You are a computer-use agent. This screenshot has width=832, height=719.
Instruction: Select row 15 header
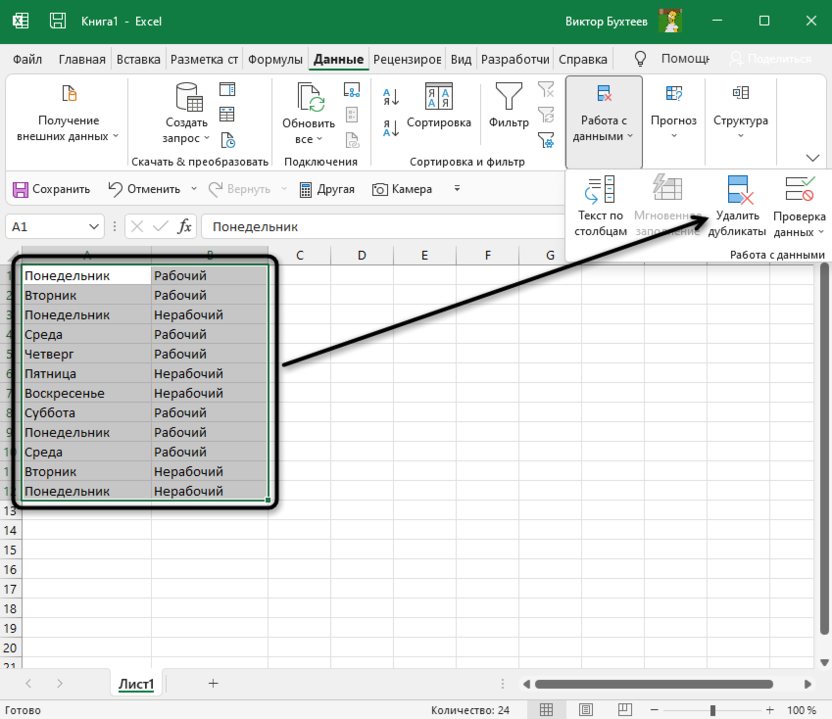tap(11, 550)
